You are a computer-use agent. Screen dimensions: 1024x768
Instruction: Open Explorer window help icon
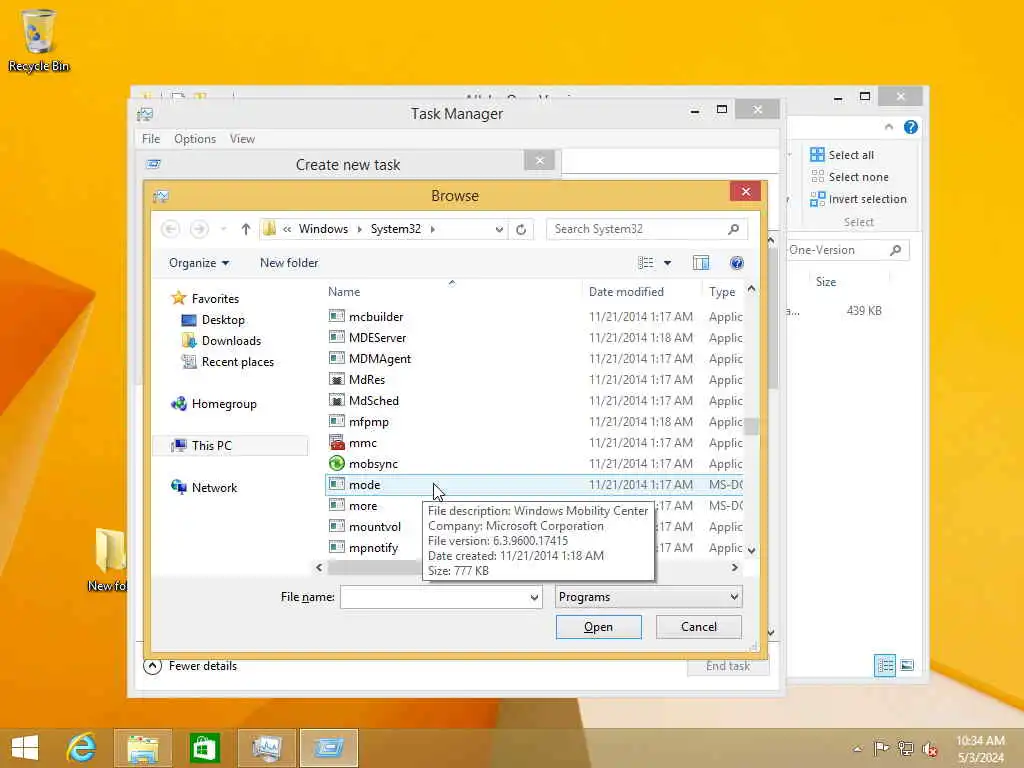910,127
